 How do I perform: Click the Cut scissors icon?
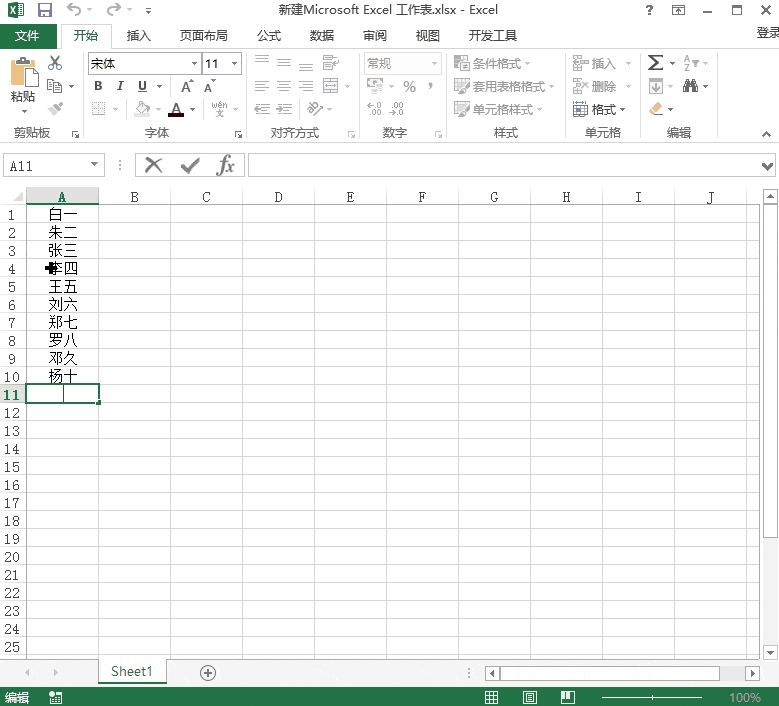[x=55, y=63]
